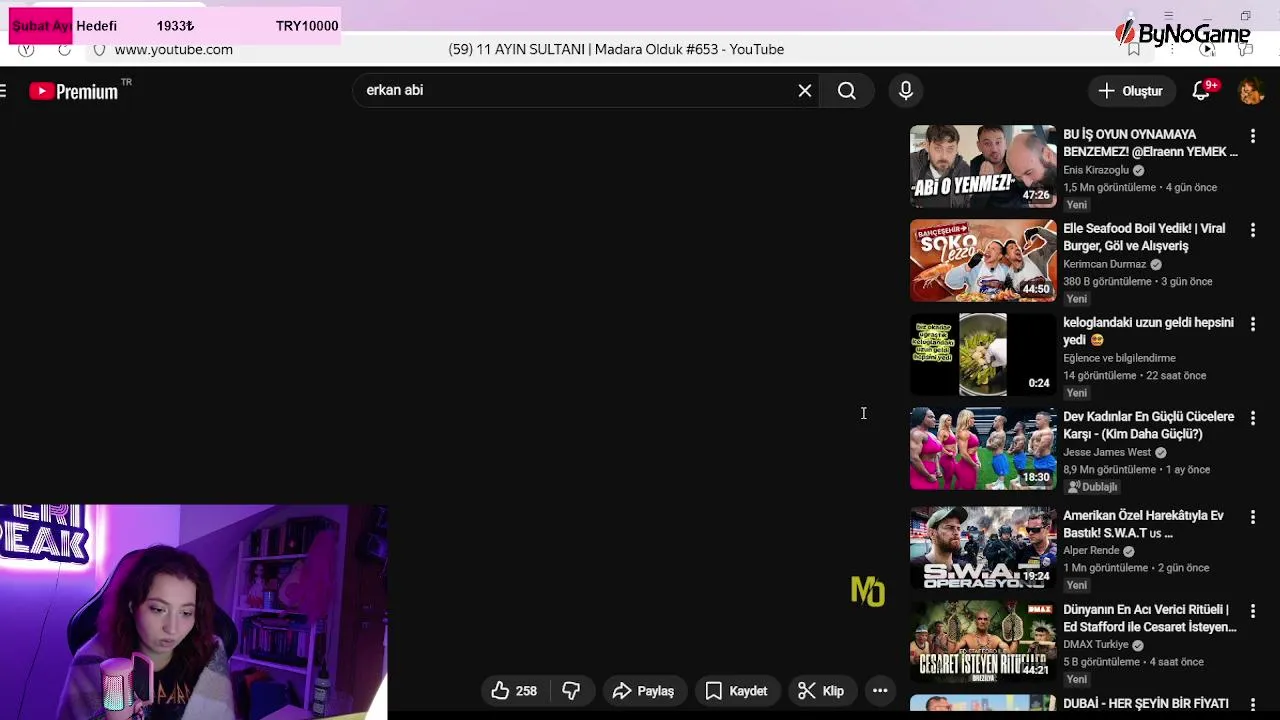Open title 'Amerikan Özel Harekâtıyla Ev Bastık'
Image resolution: width=1280 pixels, height=720 pixels.
[x=1143, y=524]
